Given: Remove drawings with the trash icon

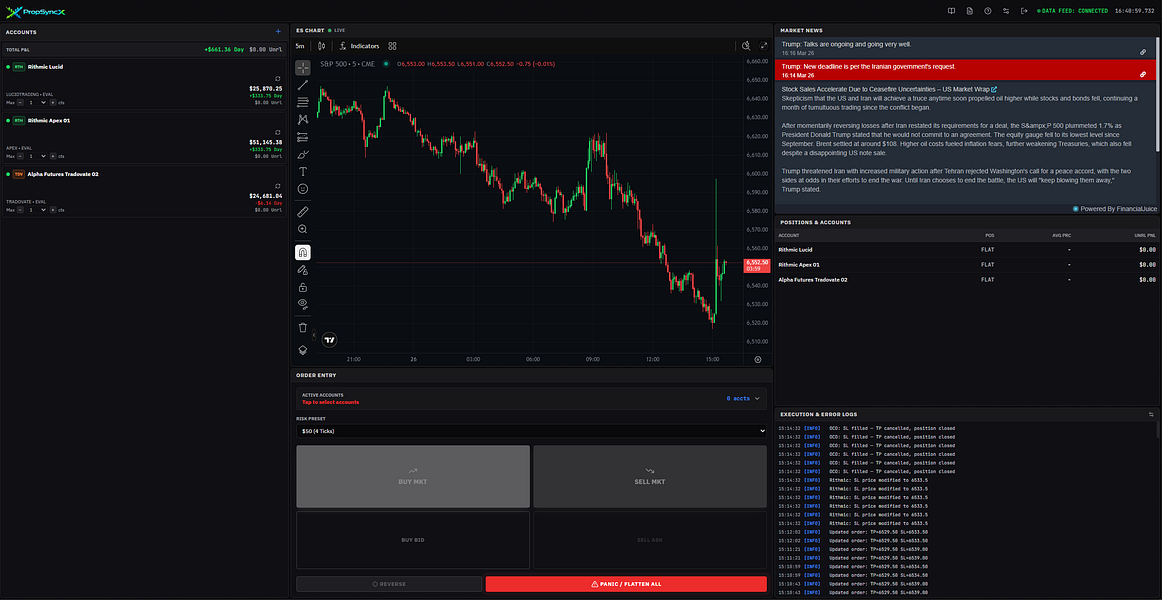Looking at the screenshot, I should click(x=302, y=327).
